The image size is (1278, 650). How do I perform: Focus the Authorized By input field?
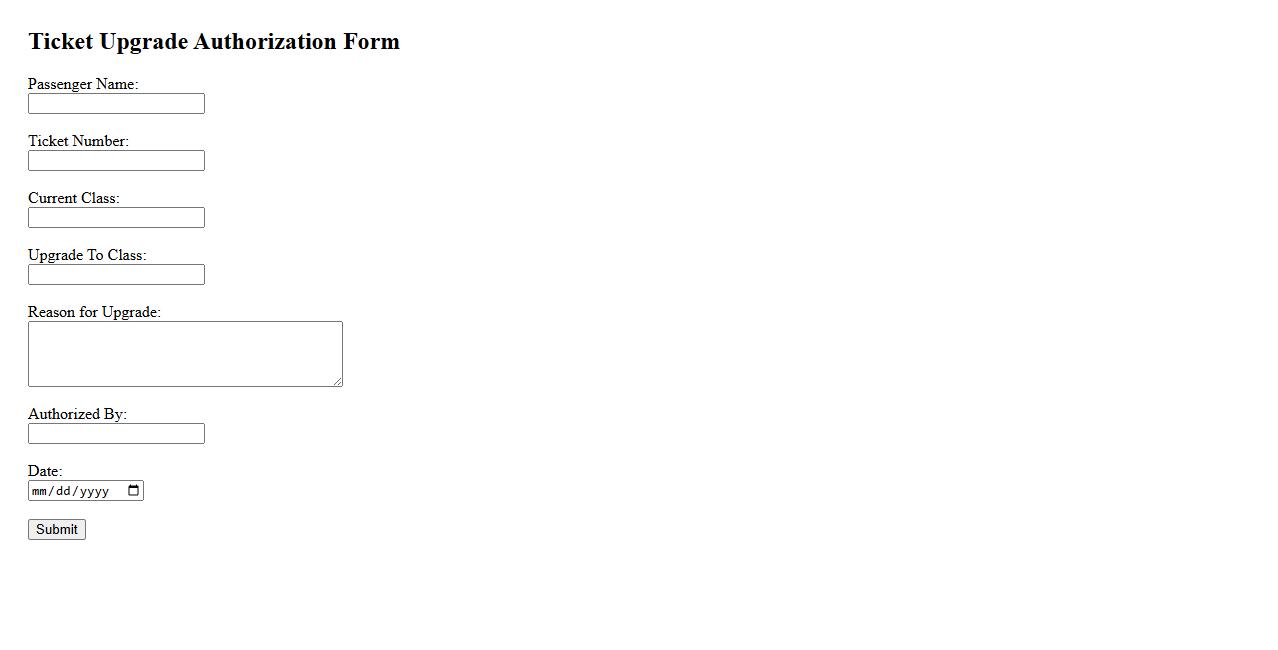116,434
